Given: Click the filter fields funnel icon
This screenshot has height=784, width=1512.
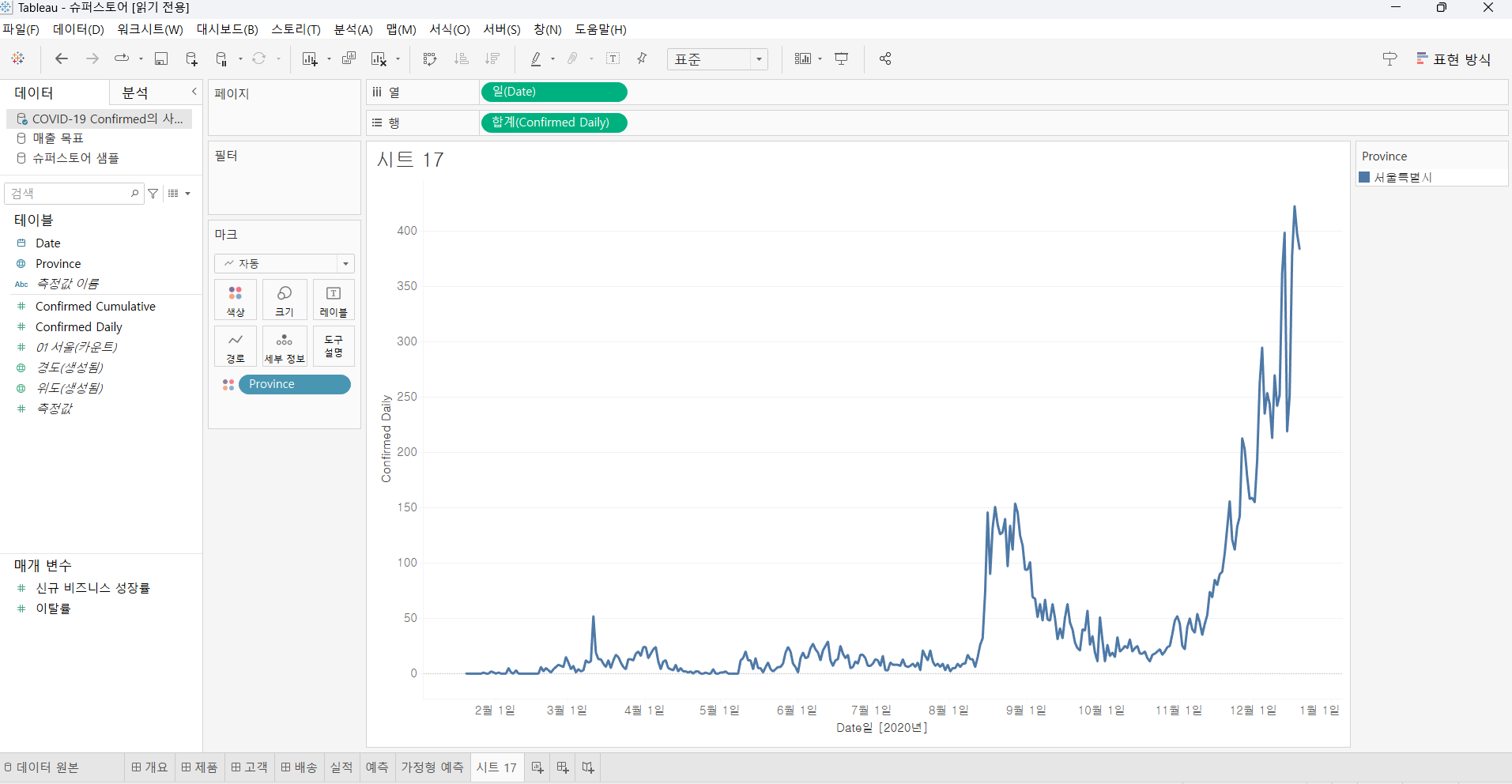Looking at the screenshot, I should pyautogui.click(x=153, y=194).
